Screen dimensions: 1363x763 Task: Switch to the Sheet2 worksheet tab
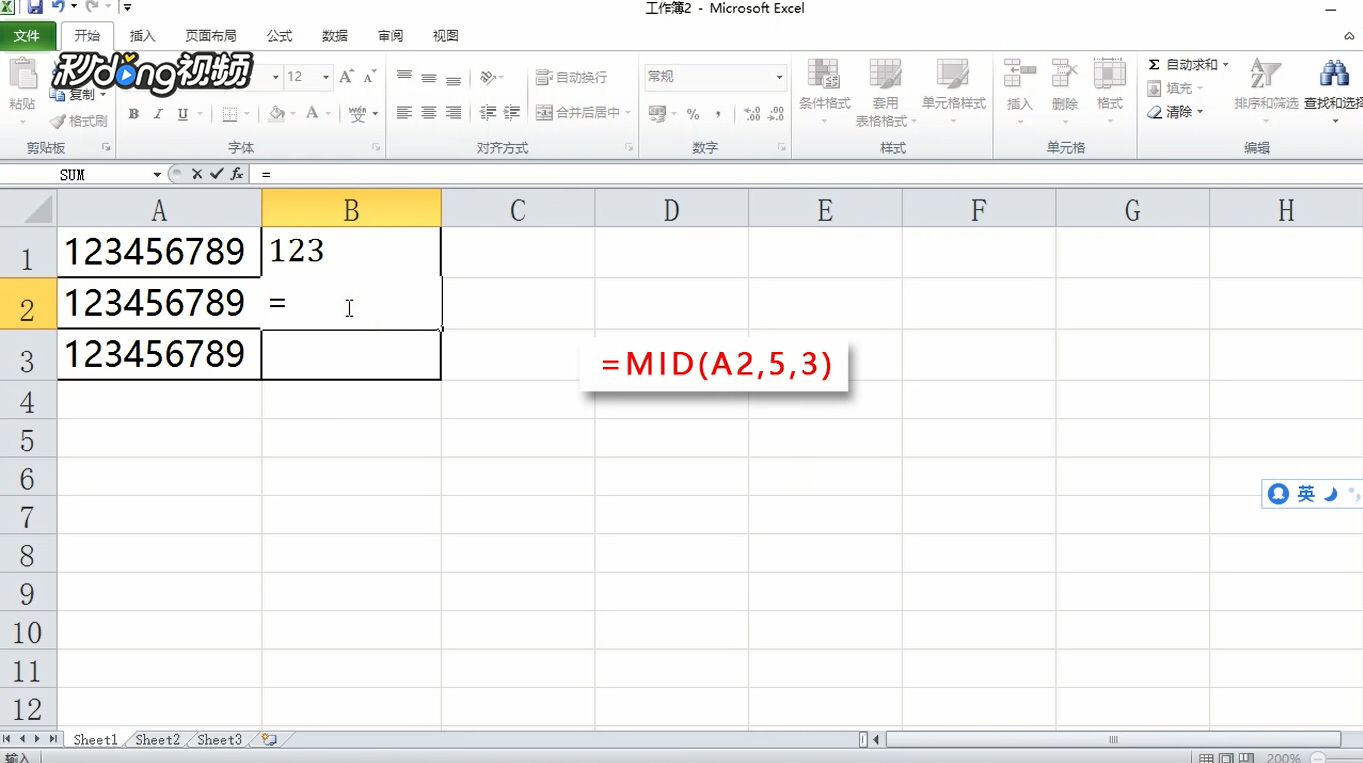click(x=155, y=739)
